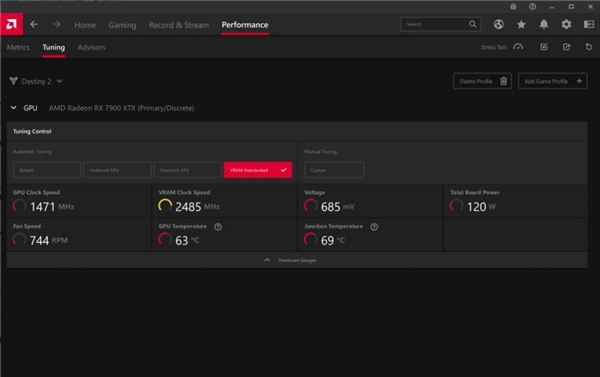The width and height of the screenshot is (600, 377).
Task: Open notifications bell icon
Action: click(x=544, y=24)
